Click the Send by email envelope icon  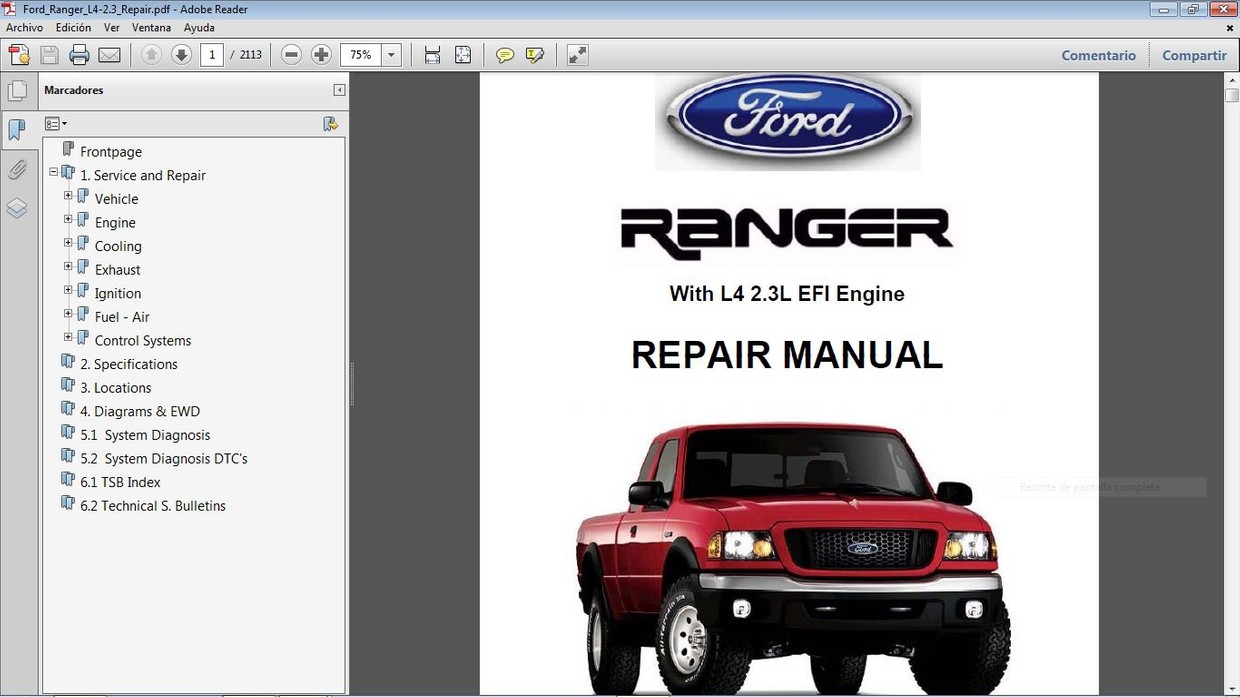[110, 55]
